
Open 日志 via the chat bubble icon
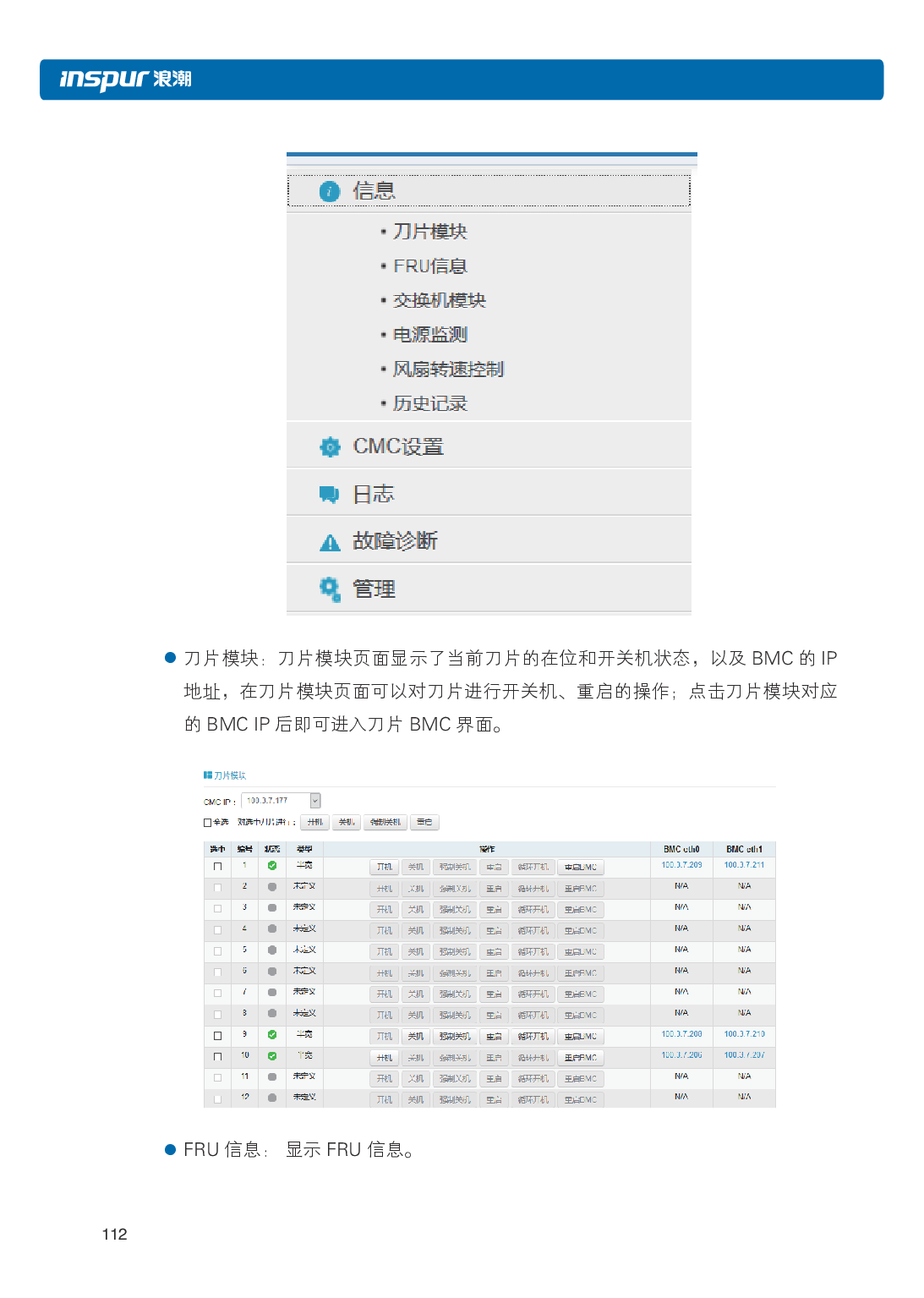(x=329, y=493)
